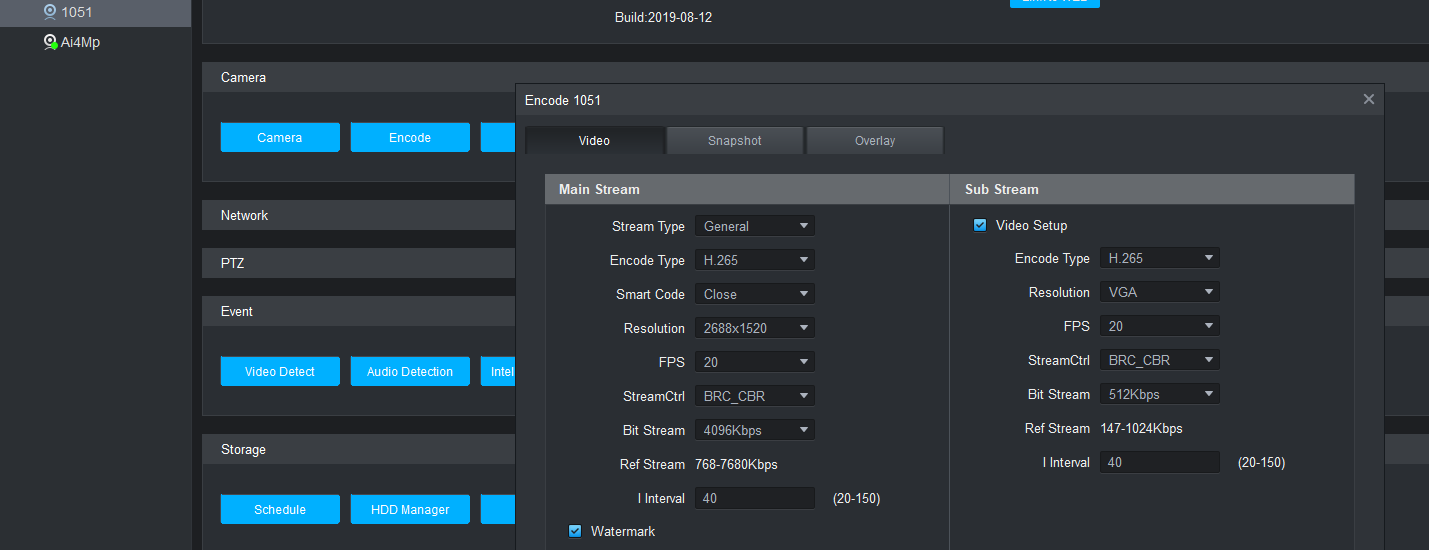This screenshot has height=550, width=1429.
Task: Switch to the Snapshot tab
Action: pos(735,141)
